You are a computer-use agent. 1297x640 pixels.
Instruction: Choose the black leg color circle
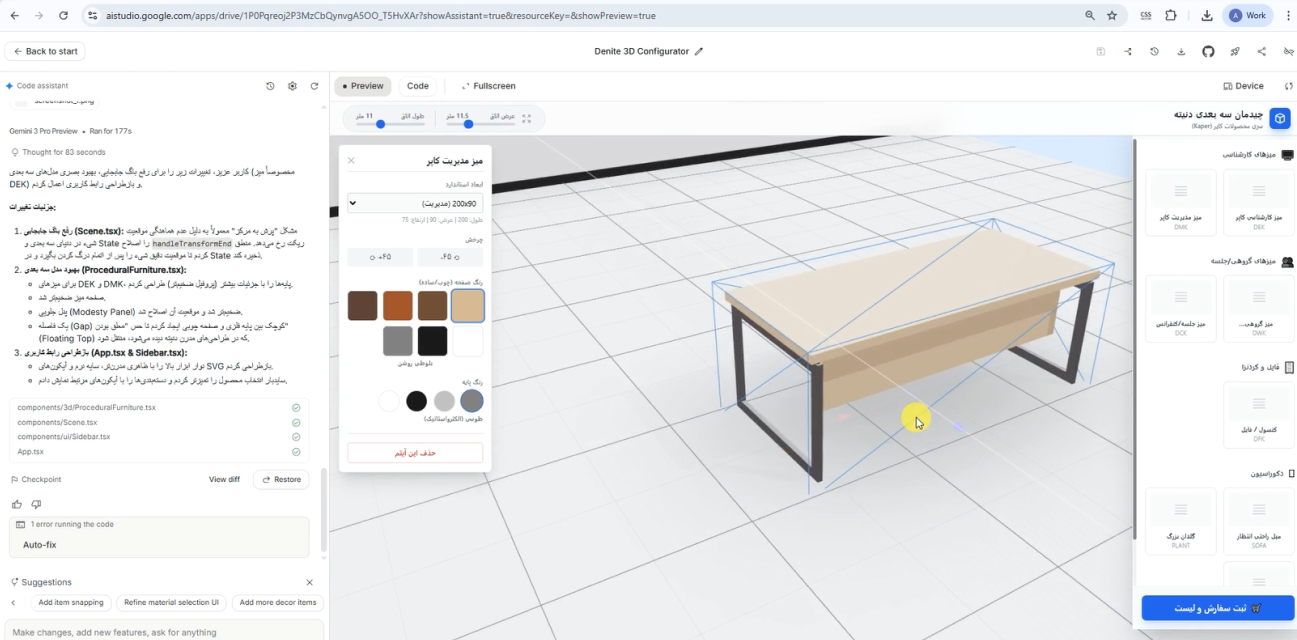click(417, 401)
